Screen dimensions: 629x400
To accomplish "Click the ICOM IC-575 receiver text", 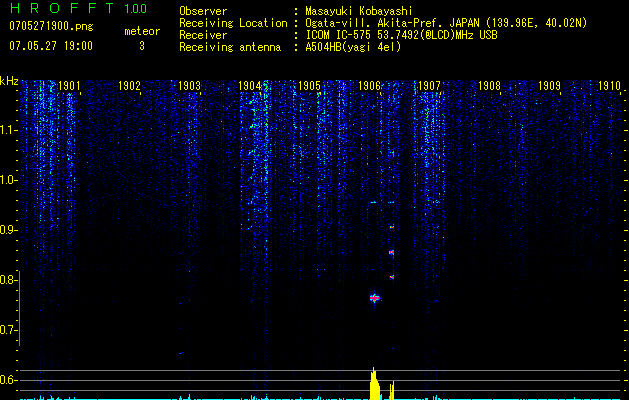I will coord(401,35).
